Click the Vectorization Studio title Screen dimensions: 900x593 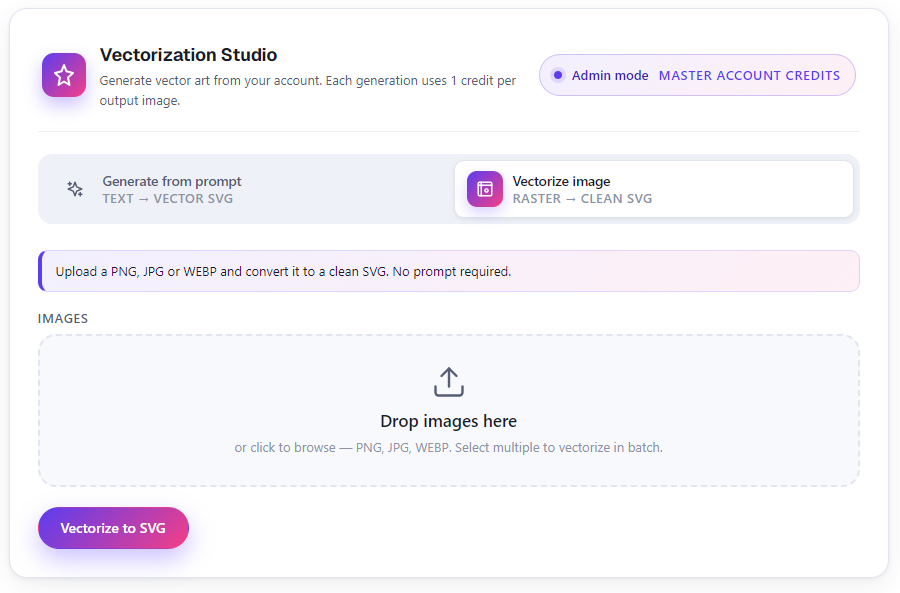pos(188,55)
